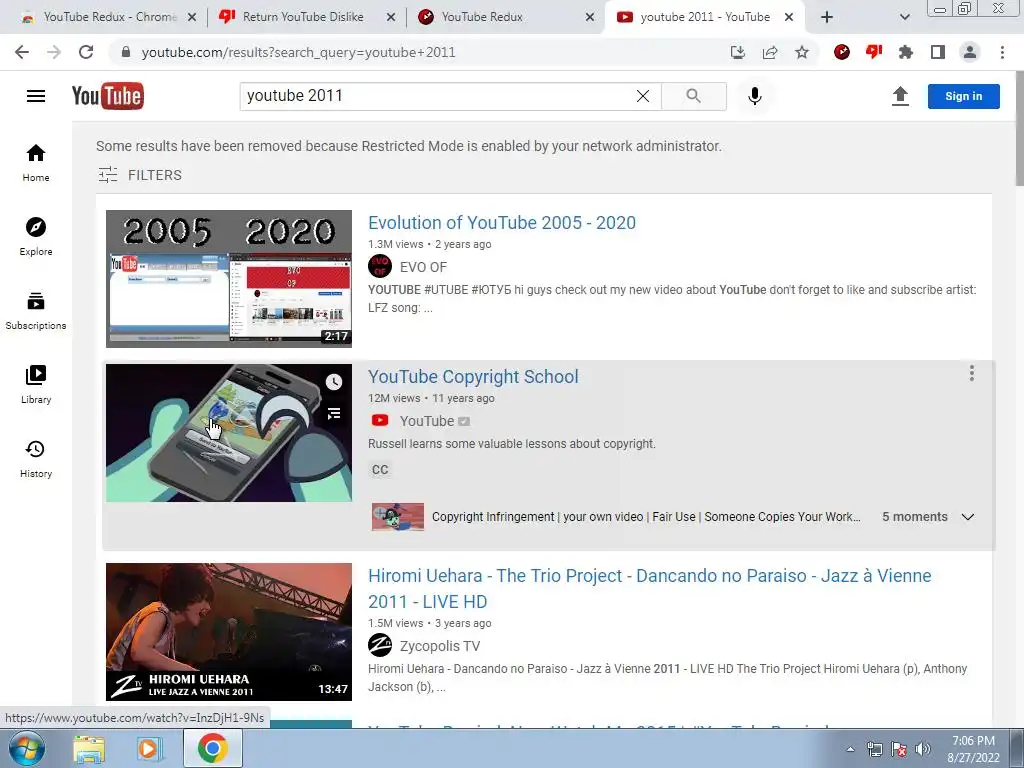Click the Watch Later clock on Copyright School thumbnail
Viewport: 1024px width, 768px height.
[x=334, y=382]
